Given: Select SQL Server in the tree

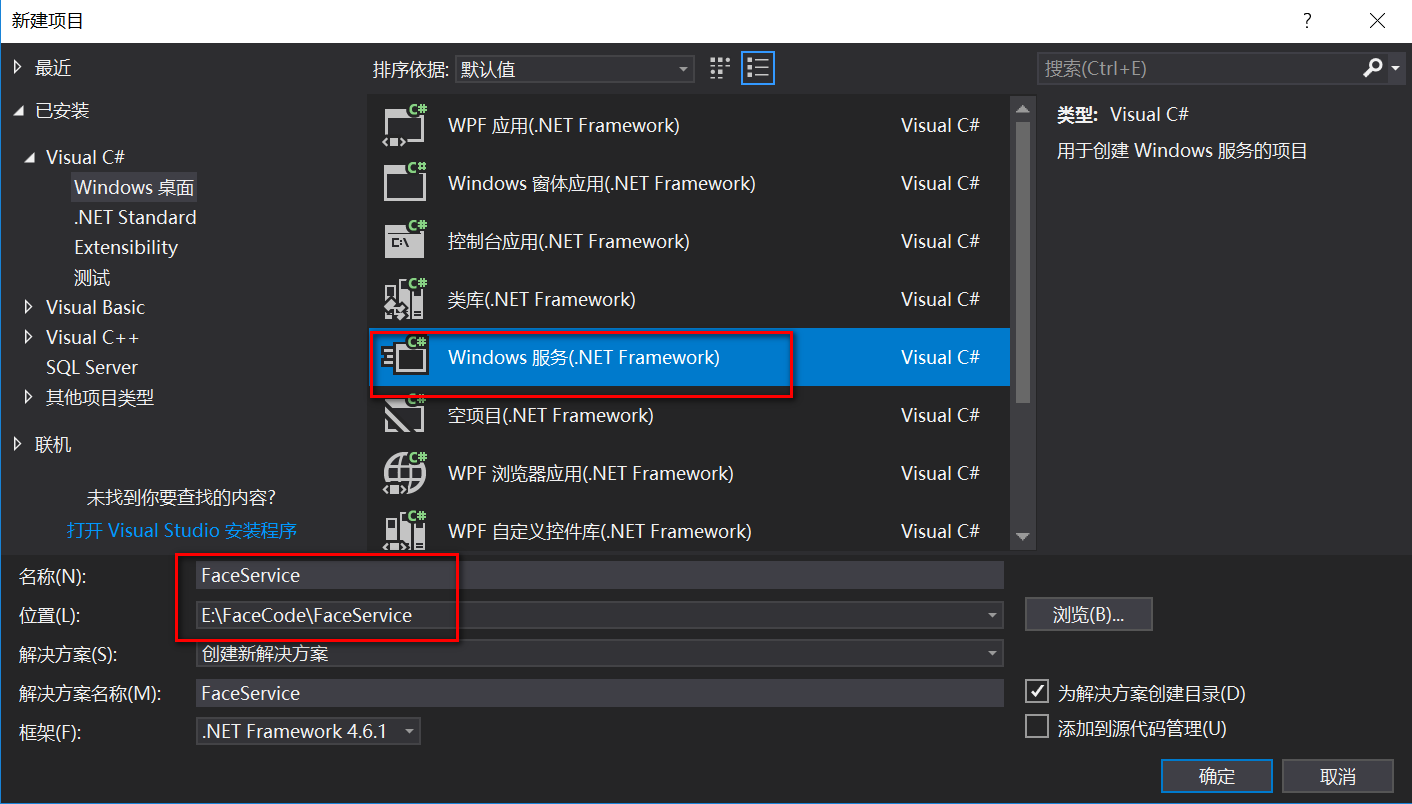Looking at the screenshot, I should [x=92, y=367].
